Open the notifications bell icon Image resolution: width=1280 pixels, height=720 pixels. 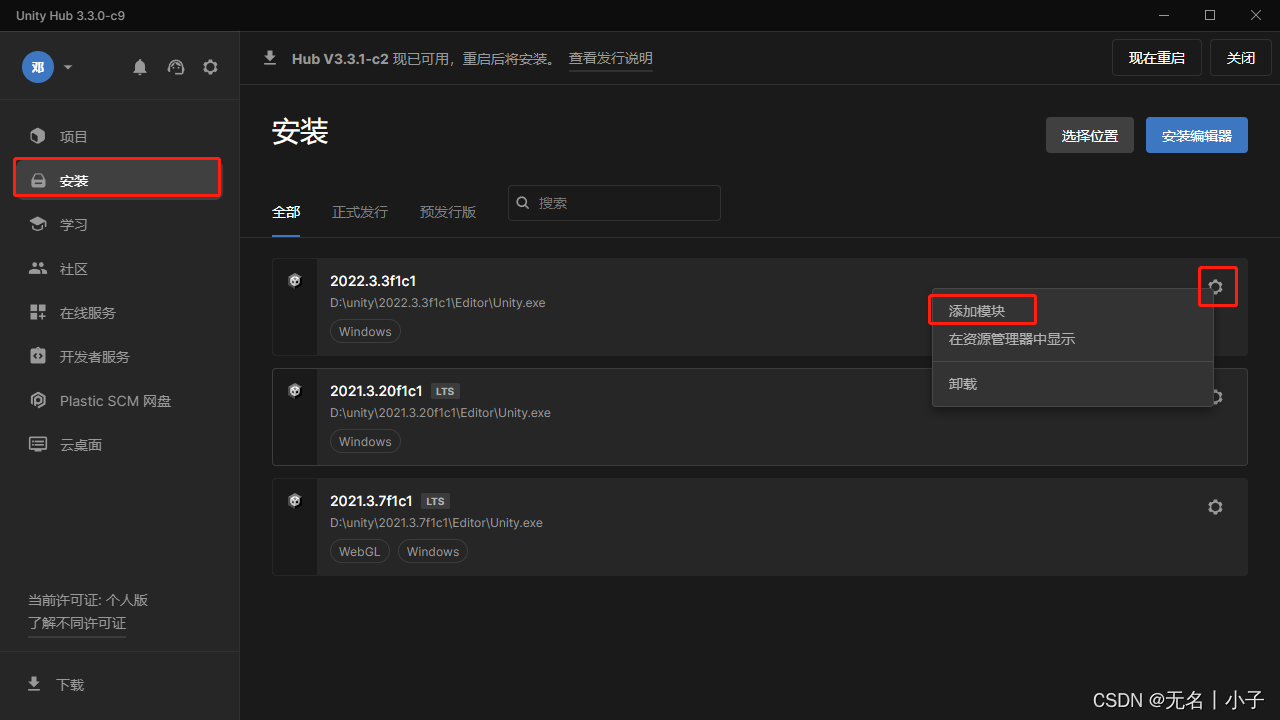click(140, 67)
